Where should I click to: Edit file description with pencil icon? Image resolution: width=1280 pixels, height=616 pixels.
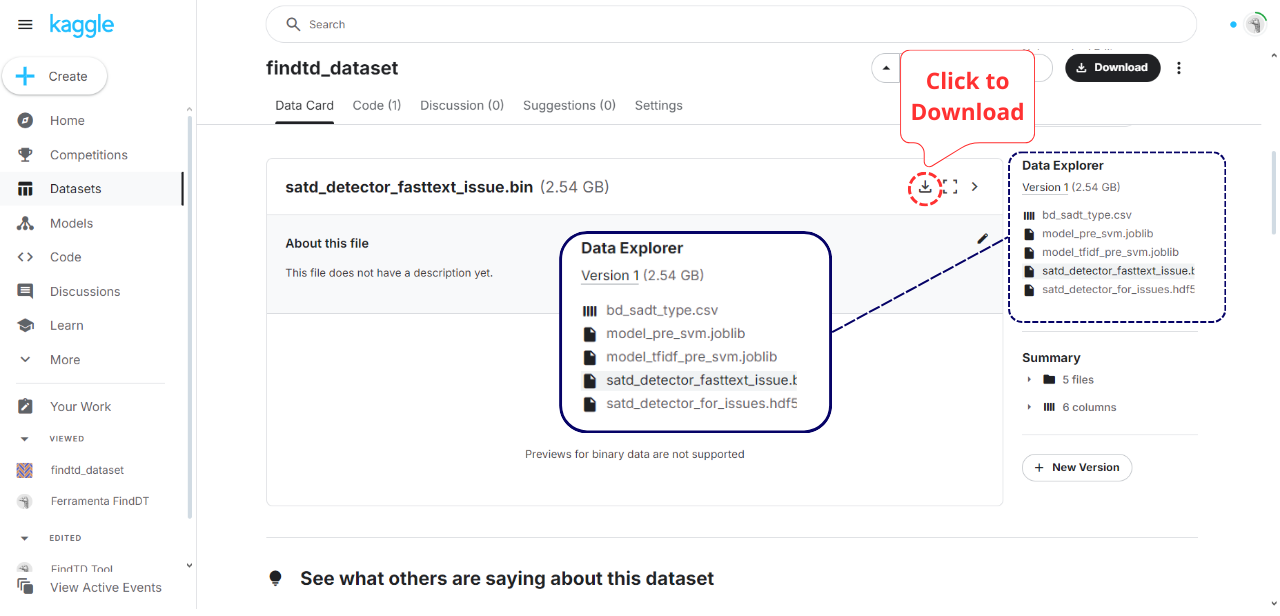tap(982, 238)
